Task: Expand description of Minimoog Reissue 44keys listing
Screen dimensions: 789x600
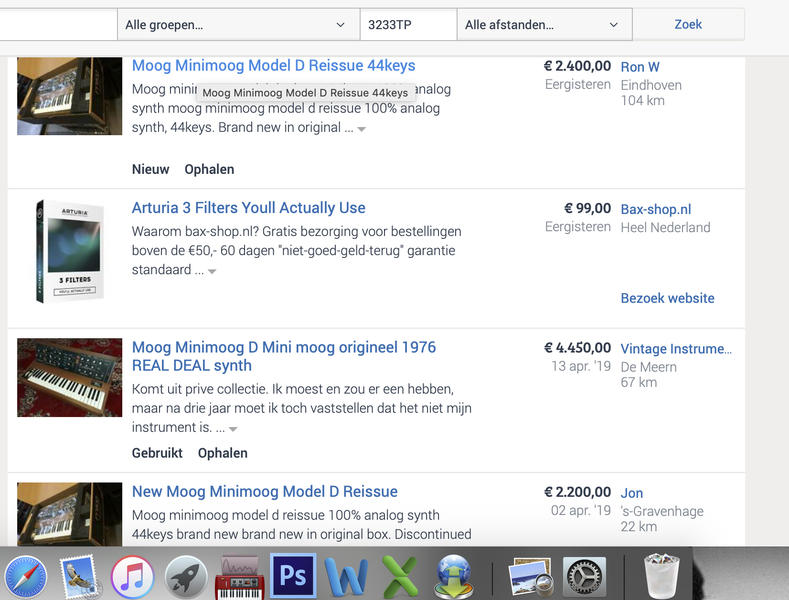Action: [x=361, y=129]
